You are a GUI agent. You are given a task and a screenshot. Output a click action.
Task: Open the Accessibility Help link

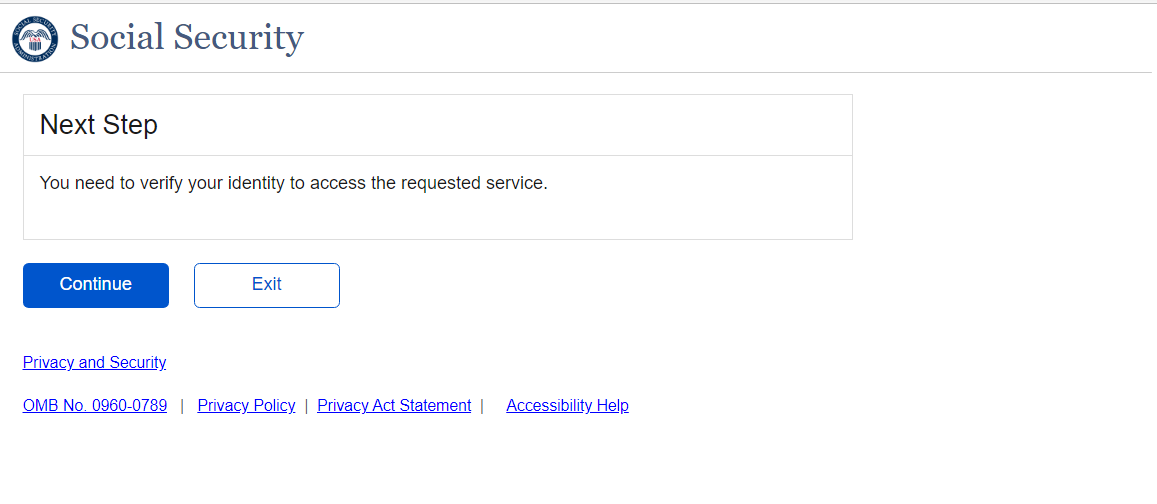click(567, 405)
